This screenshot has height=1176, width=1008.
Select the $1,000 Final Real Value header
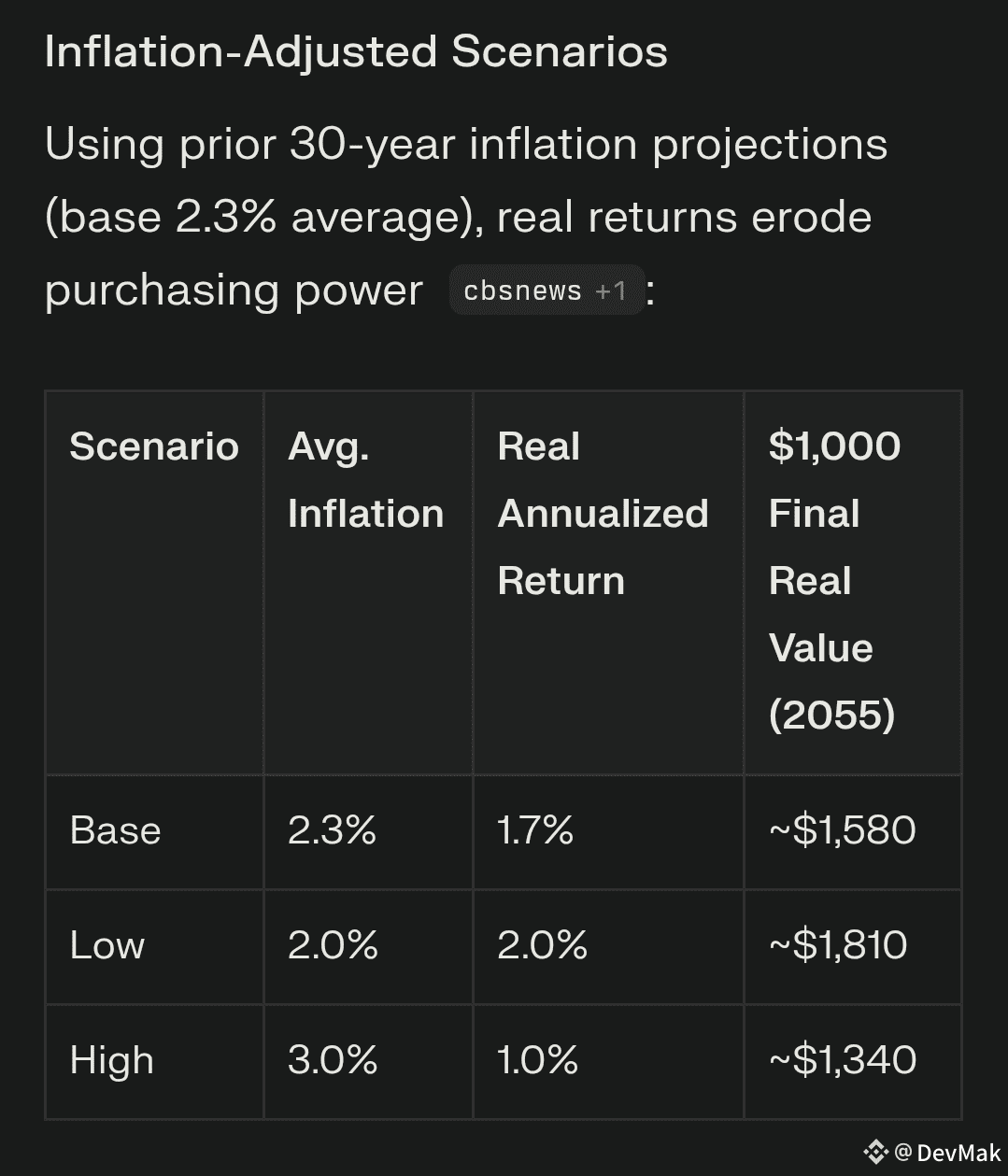(x=834, y=580)
